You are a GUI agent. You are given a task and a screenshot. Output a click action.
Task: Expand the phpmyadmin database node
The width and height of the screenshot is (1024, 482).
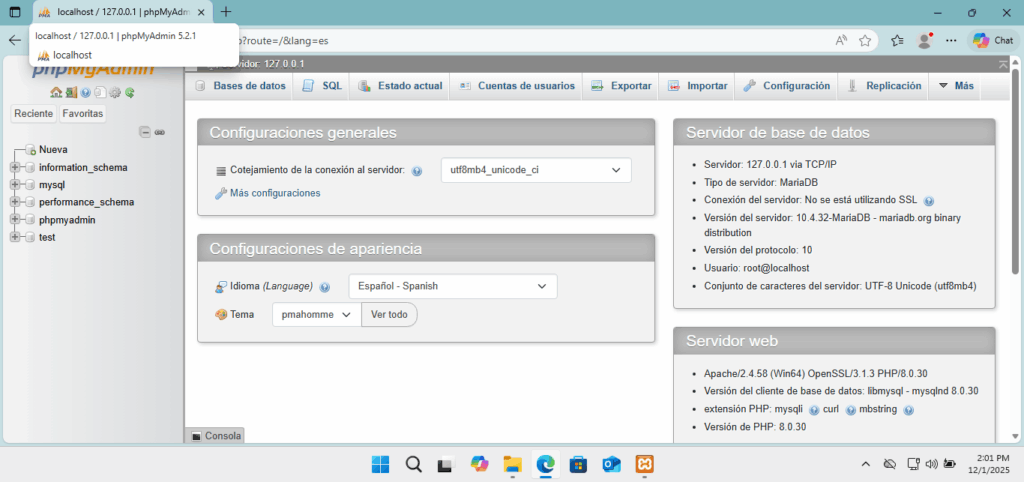pos(15,220)
